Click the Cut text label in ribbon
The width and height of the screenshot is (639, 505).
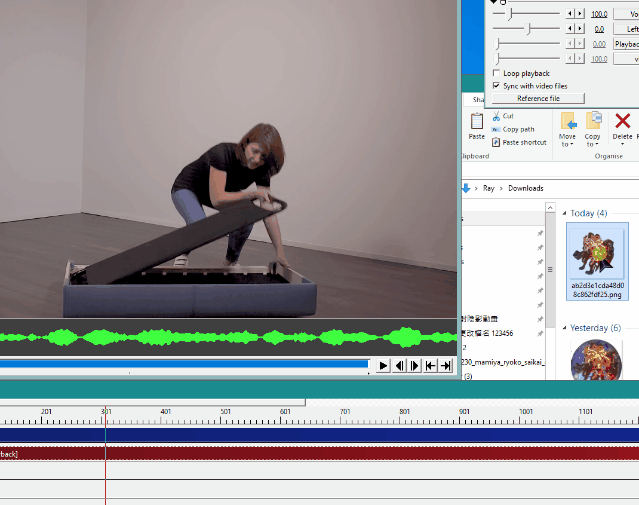(508, 116)
